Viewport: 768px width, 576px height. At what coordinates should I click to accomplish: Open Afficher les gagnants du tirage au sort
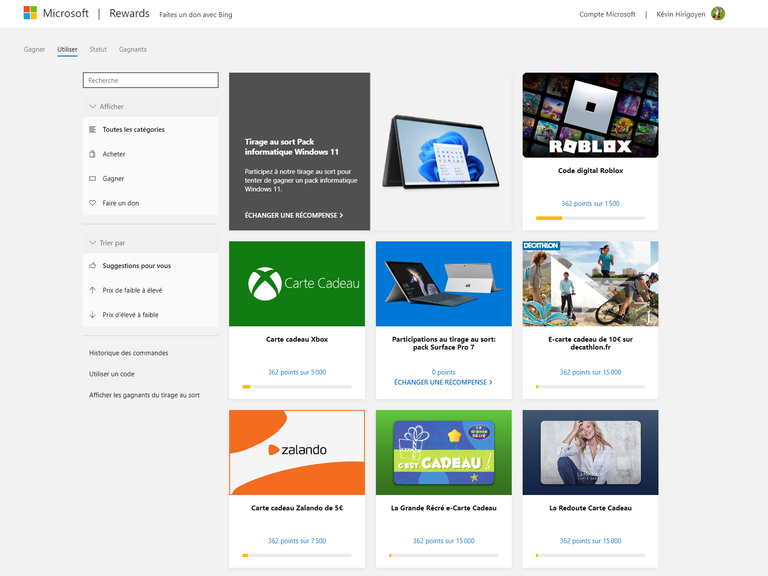click(144, 395)
